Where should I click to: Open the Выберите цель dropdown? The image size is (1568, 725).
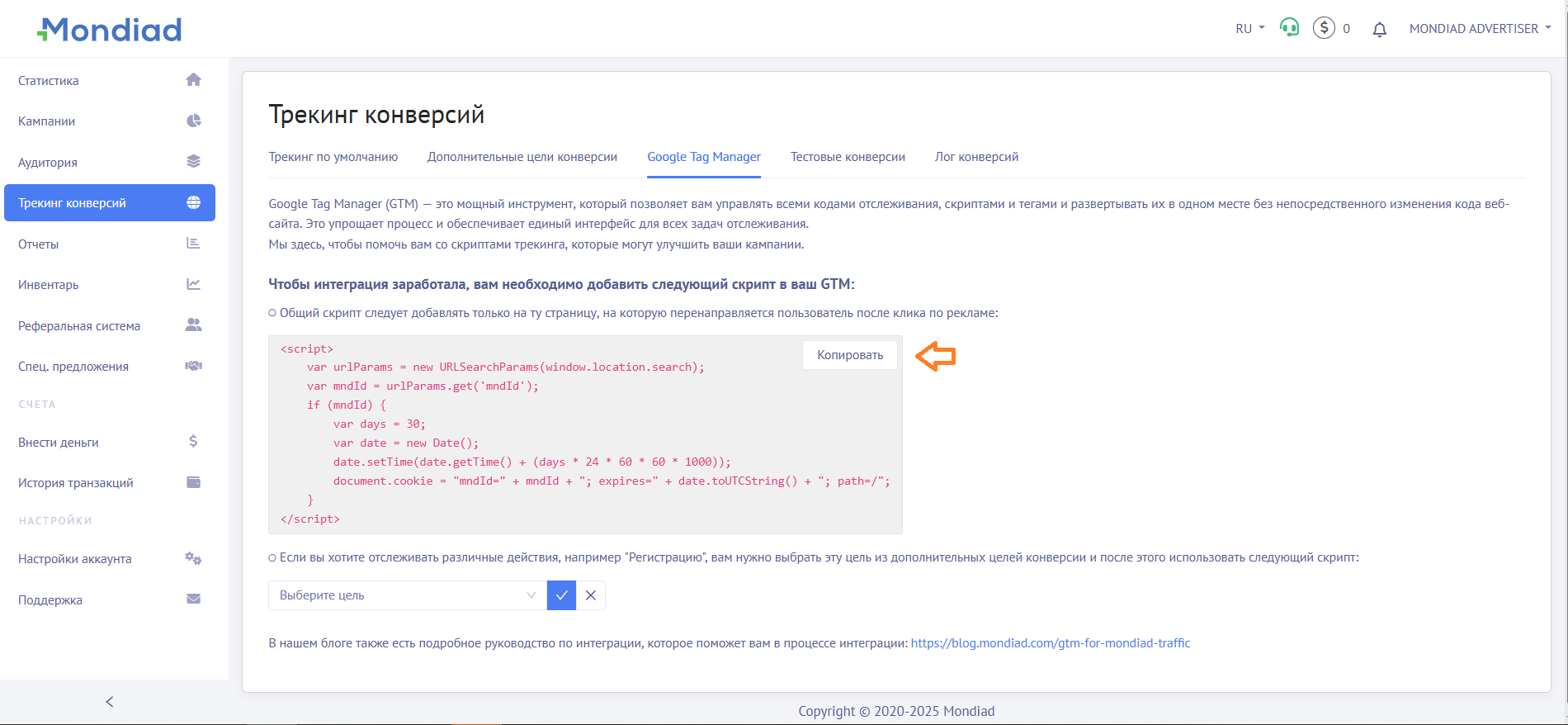coord(407,595)
